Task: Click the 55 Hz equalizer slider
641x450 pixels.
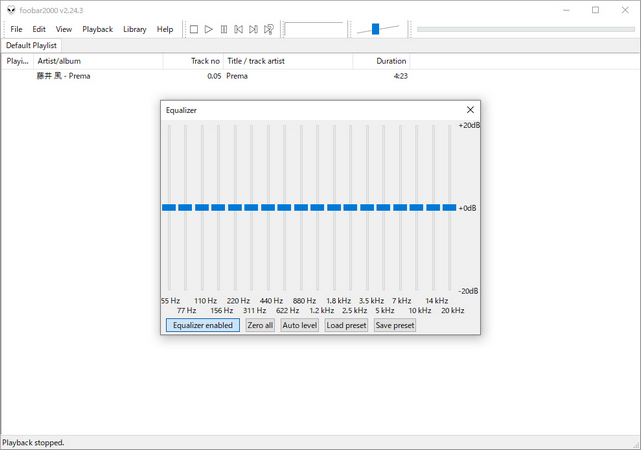Action: (x=169, y=208)
